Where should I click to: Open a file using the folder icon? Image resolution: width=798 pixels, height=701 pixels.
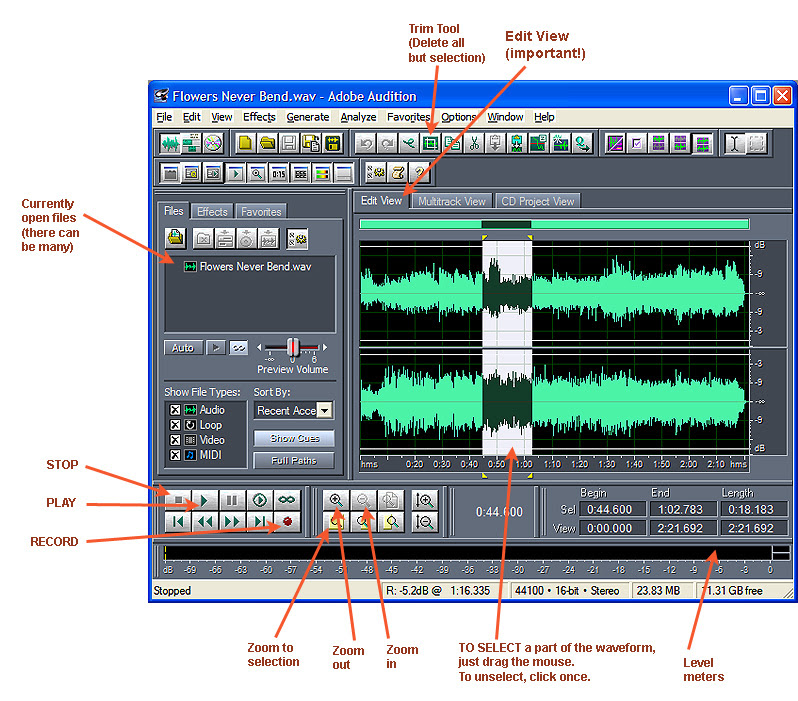[267, 144]
